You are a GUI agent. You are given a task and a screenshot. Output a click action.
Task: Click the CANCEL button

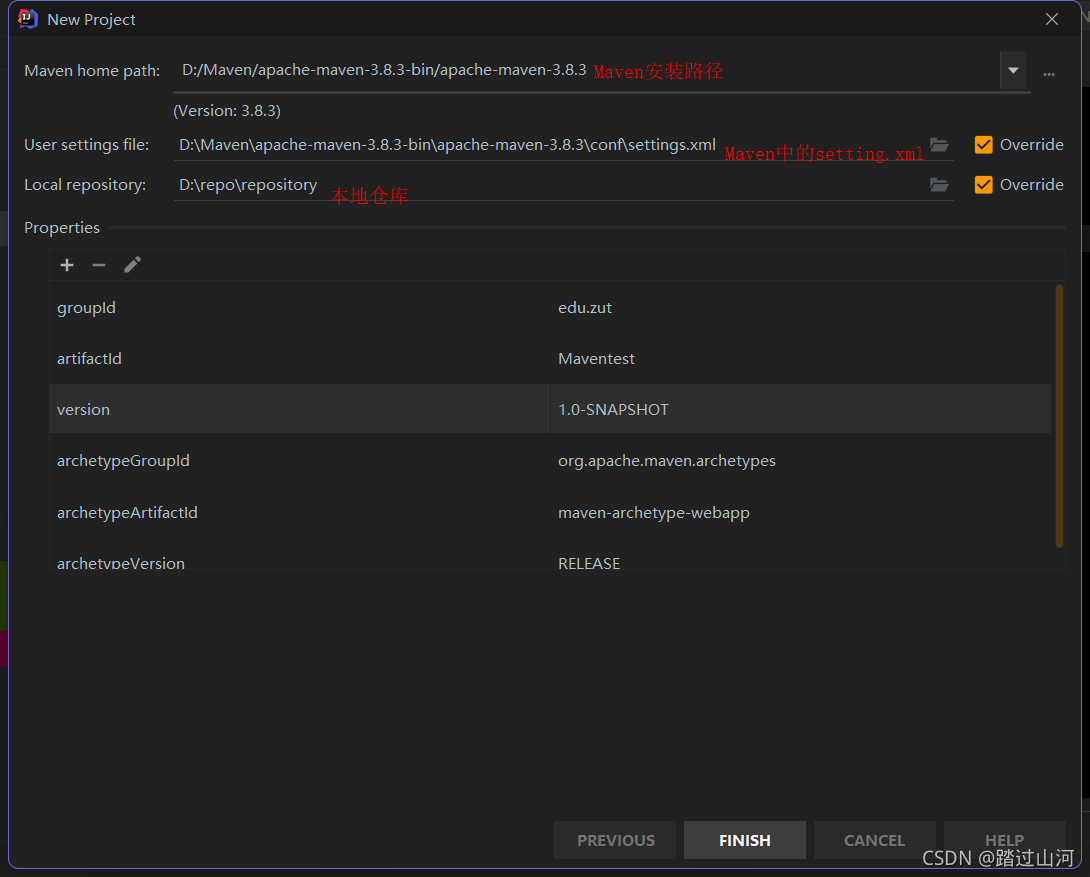tap(875, 840)
